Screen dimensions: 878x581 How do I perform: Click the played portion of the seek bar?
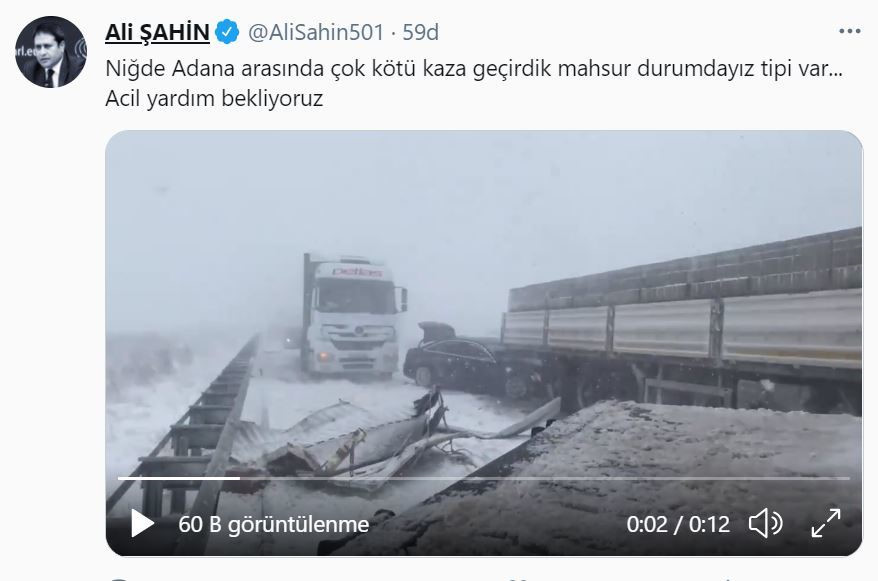coord(179,478)
